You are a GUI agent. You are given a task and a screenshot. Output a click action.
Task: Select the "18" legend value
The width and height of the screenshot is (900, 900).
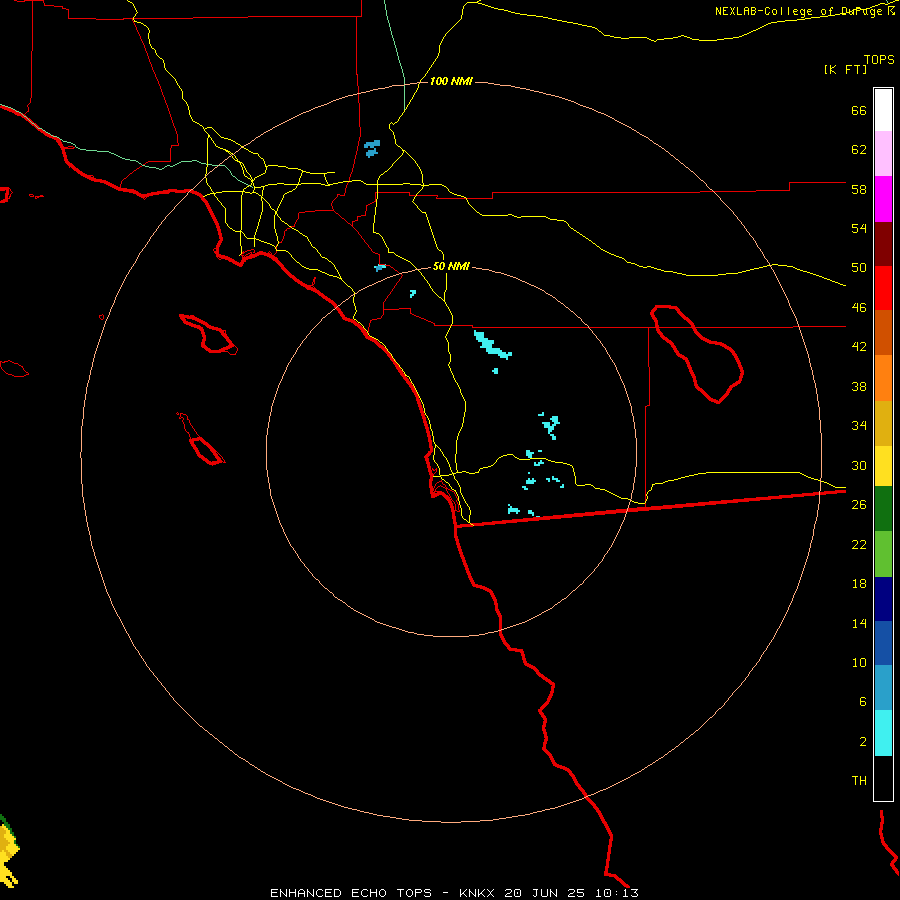[x=859, y=584]
